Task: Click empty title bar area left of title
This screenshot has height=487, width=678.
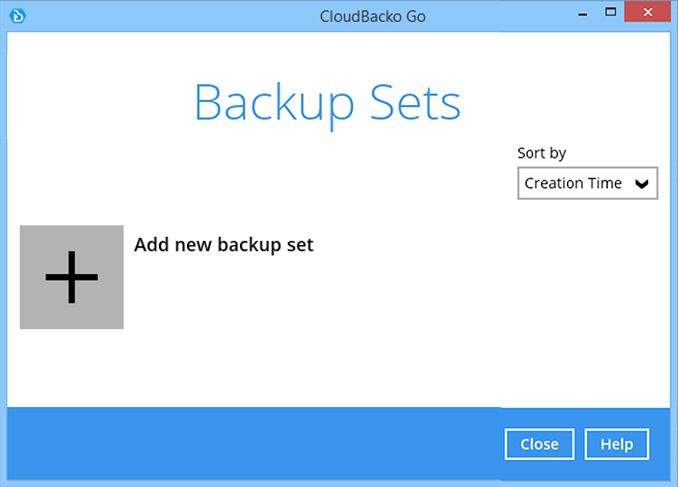Action: coord(150,15)
